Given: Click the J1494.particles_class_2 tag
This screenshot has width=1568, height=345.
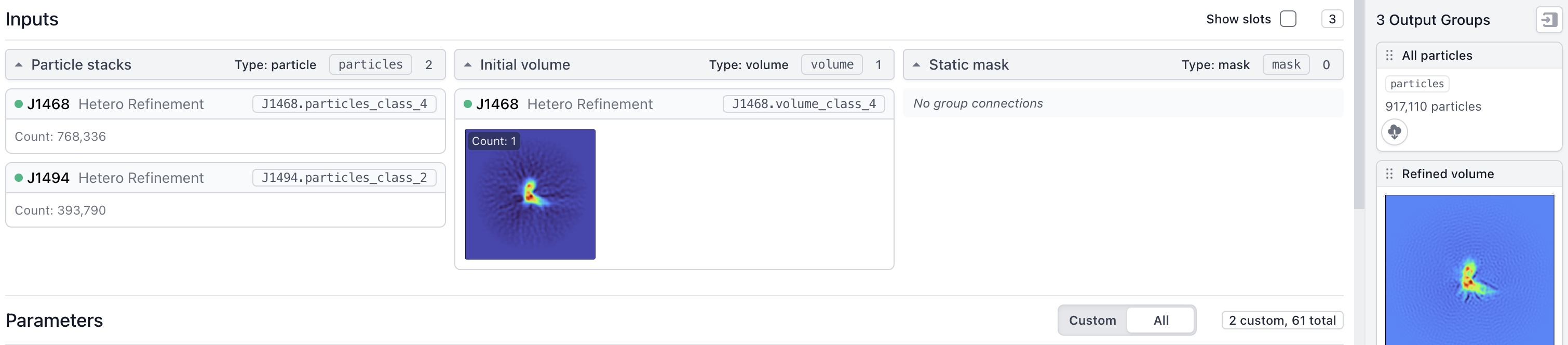Looking at the screenshot, I should [344, 178].
